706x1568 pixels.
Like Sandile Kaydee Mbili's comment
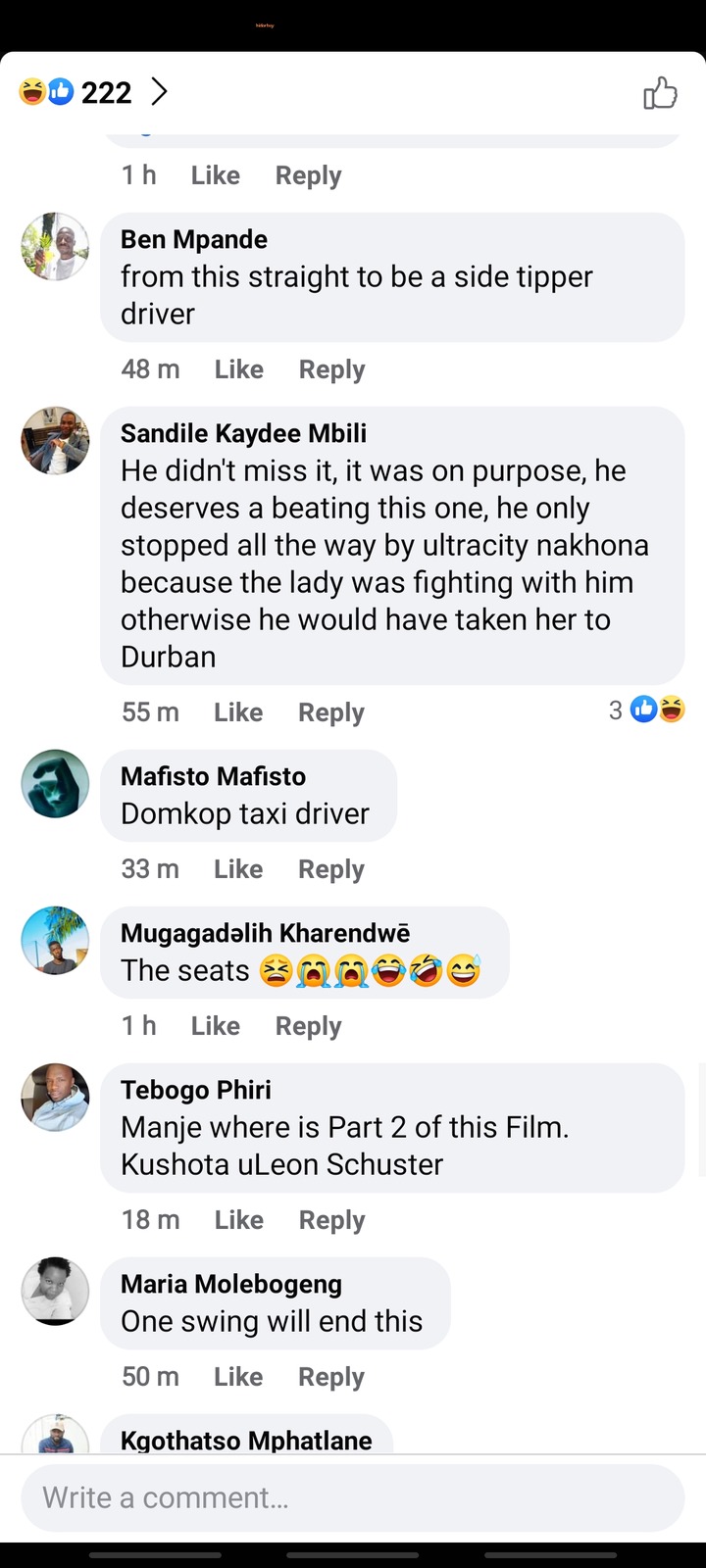(238, 712)
